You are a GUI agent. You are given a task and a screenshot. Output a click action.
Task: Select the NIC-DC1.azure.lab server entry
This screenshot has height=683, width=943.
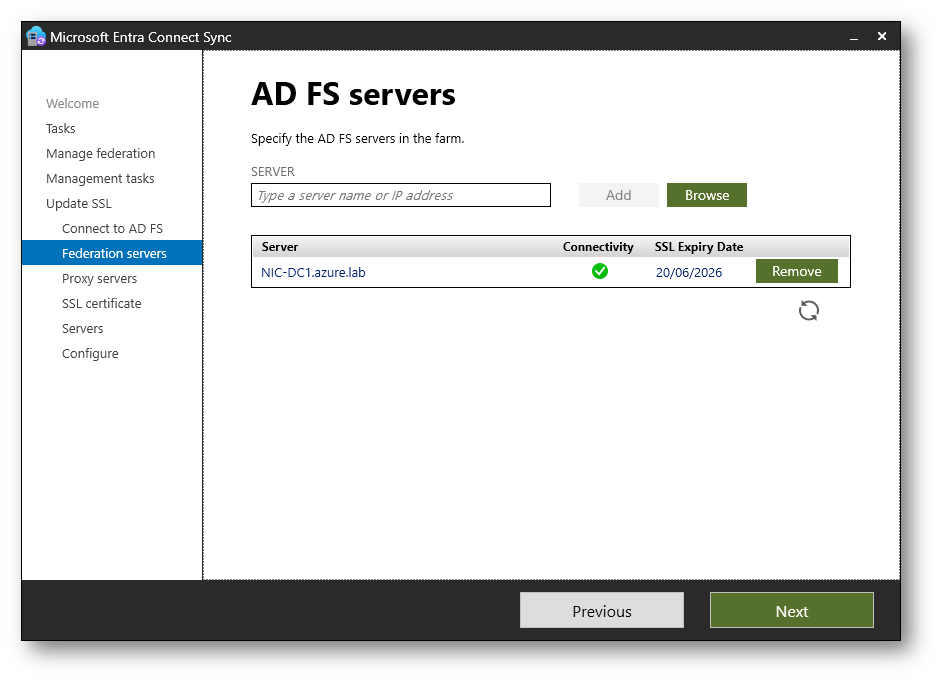pos(313,272)
